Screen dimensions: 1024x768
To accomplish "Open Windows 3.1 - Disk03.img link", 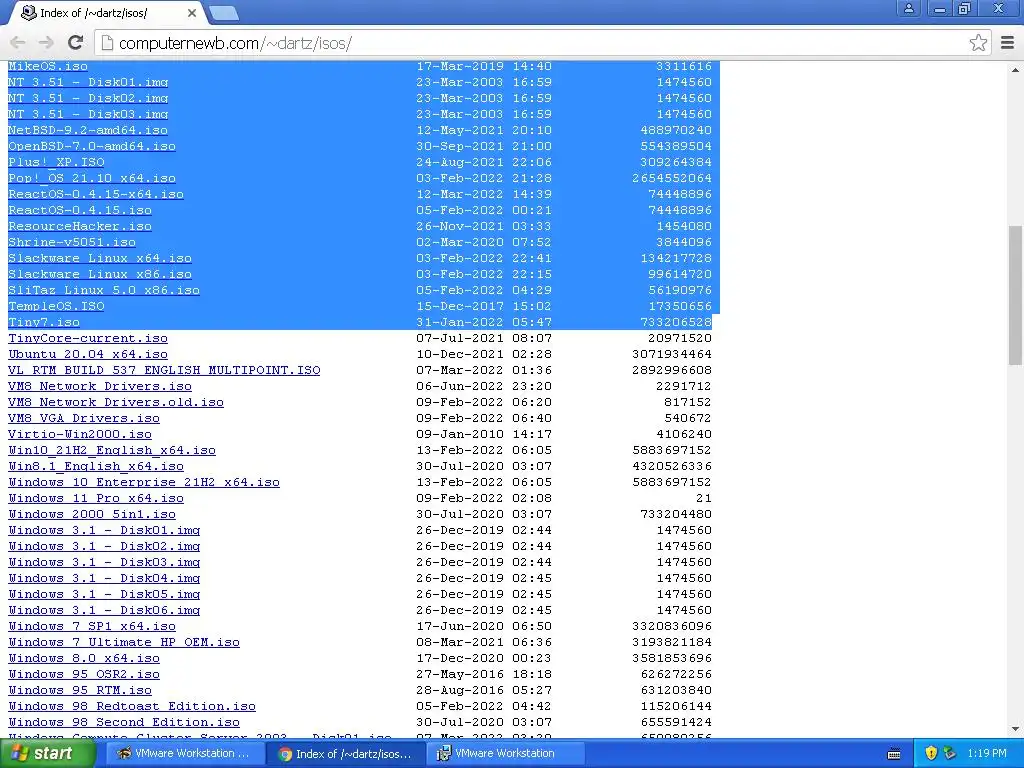I will pos(104,562).
